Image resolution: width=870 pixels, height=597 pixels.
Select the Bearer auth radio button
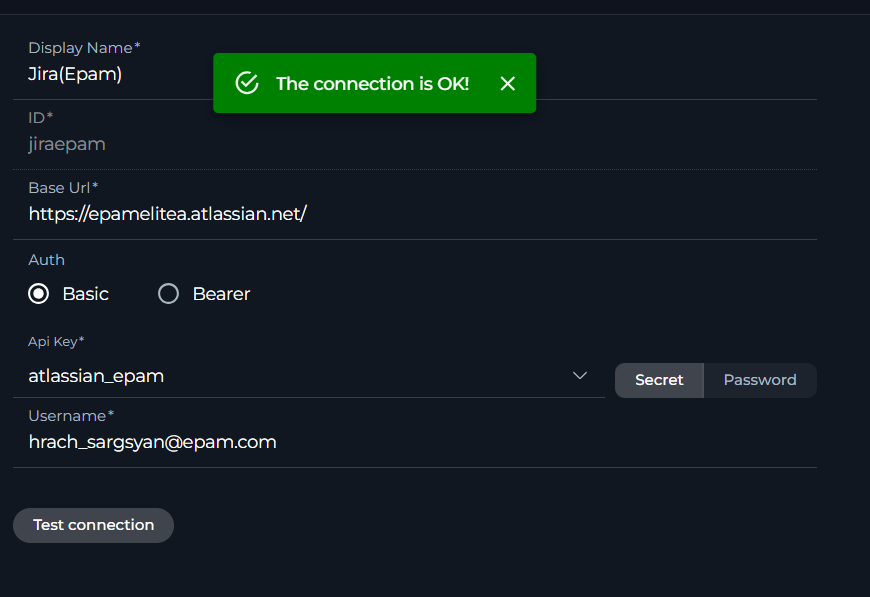click(x=169, y=294)
